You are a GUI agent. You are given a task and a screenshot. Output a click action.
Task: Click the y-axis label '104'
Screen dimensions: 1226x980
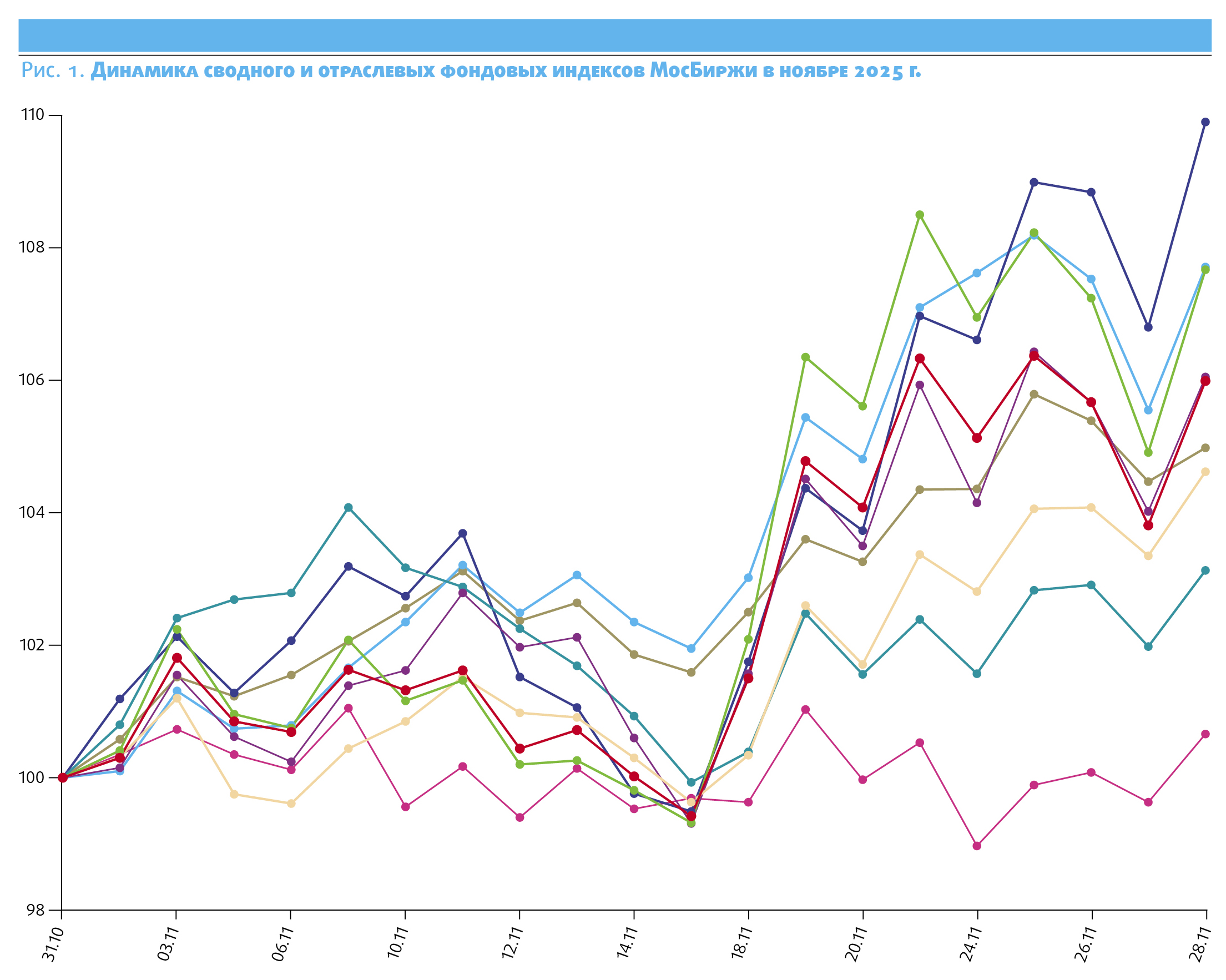[x=32, y=512]
